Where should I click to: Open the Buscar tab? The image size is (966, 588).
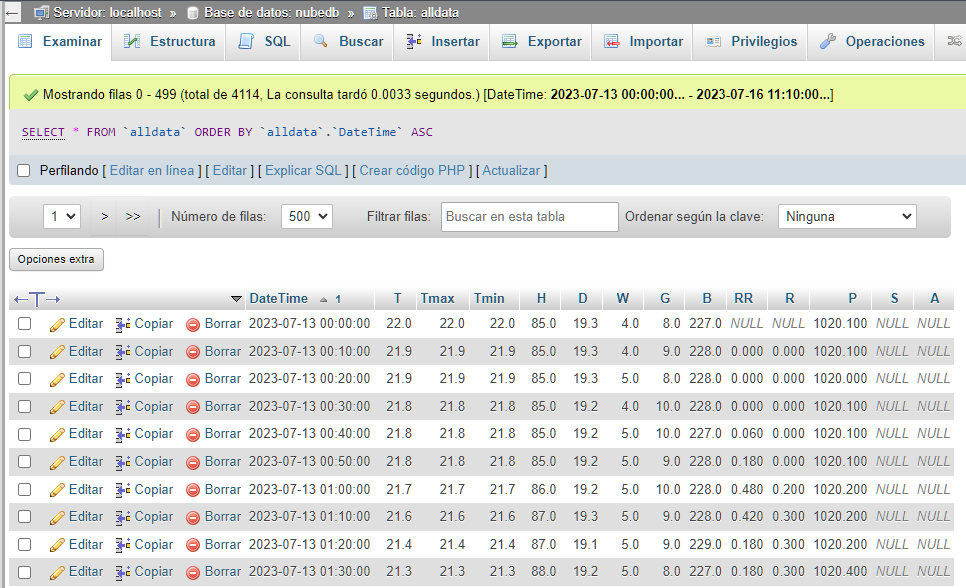click(x=348, y=41)
